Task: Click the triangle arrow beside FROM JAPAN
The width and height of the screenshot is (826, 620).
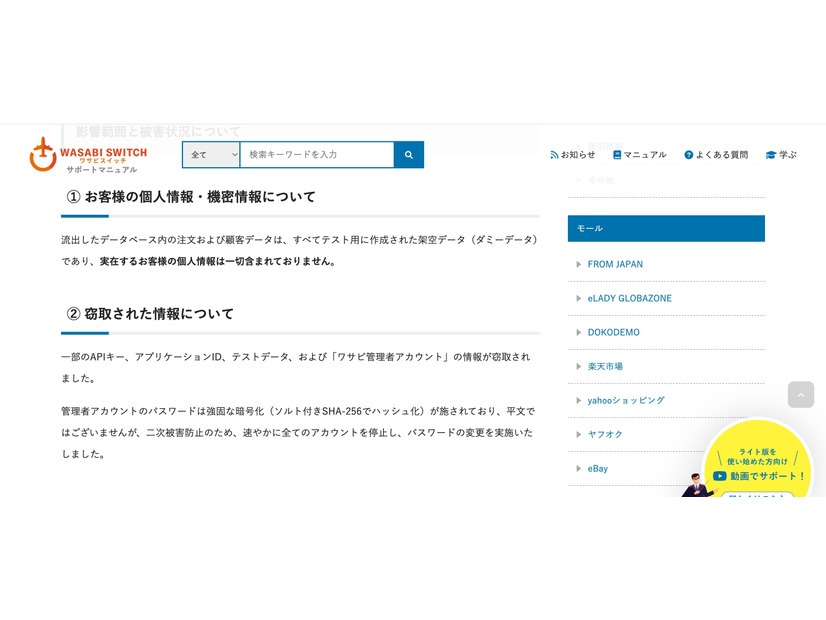Action: 578,264
